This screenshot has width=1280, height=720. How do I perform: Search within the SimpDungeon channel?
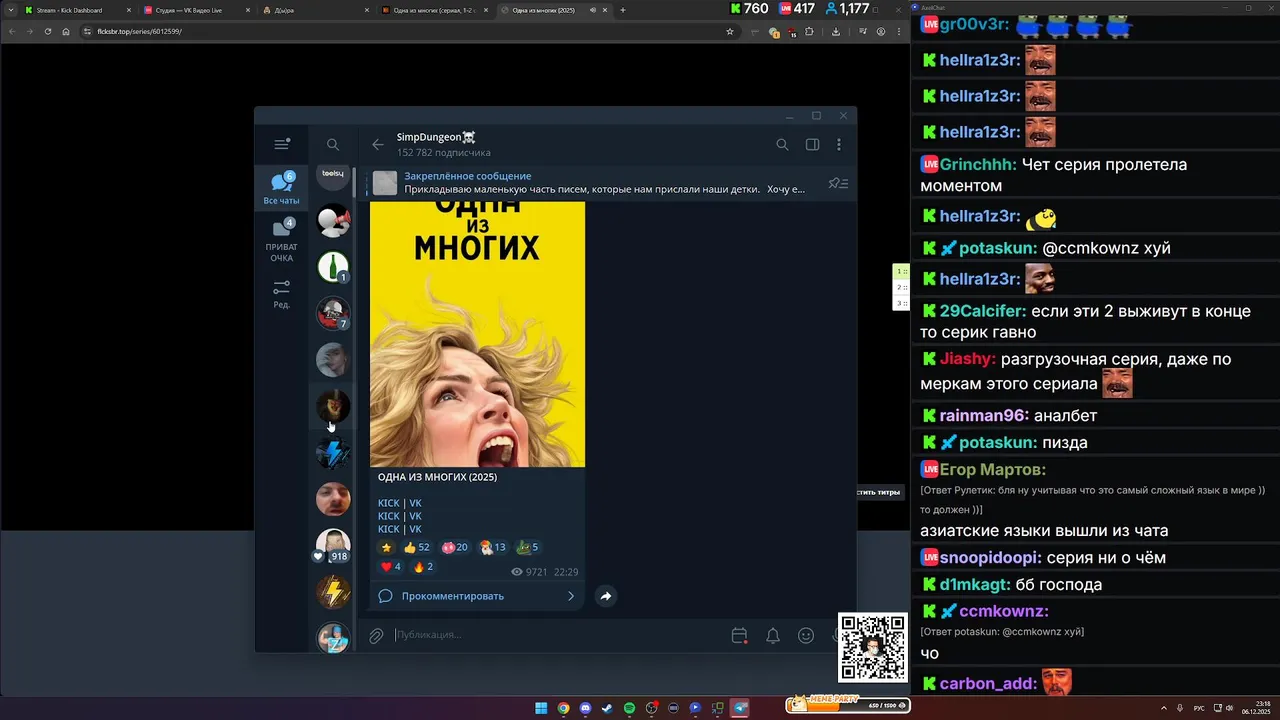coord(782,144)
